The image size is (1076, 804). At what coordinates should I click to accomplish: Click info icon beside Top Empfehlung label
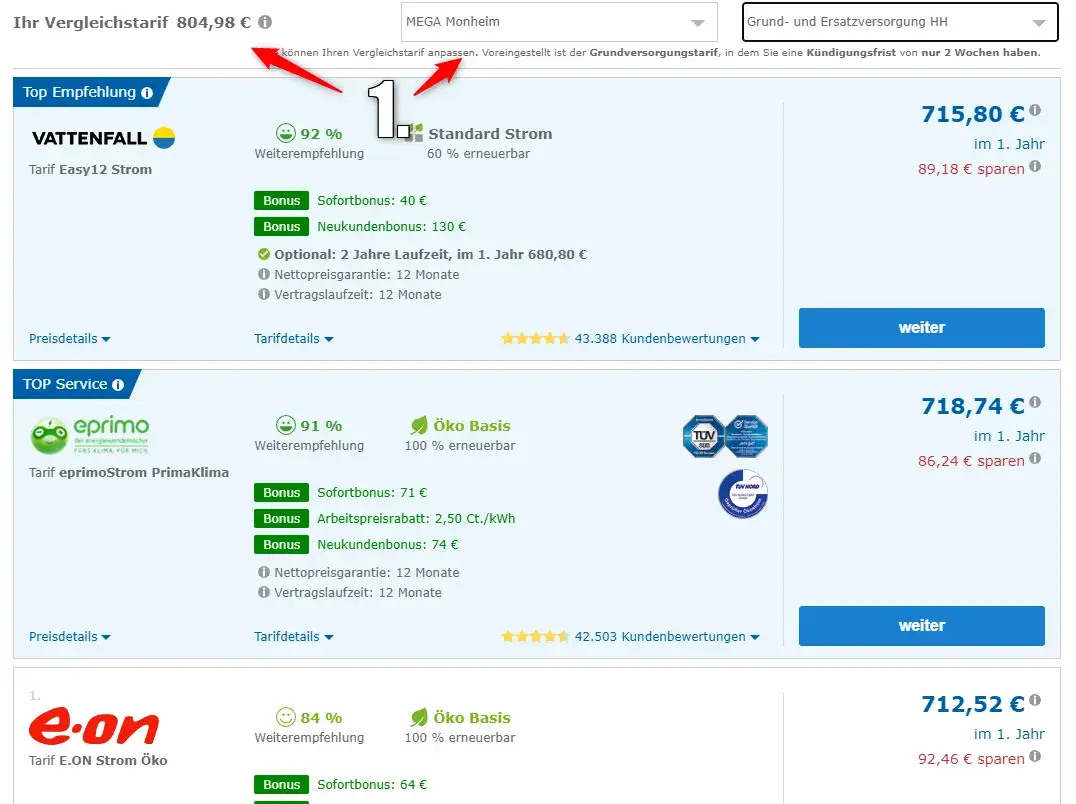tap(147, 93)
